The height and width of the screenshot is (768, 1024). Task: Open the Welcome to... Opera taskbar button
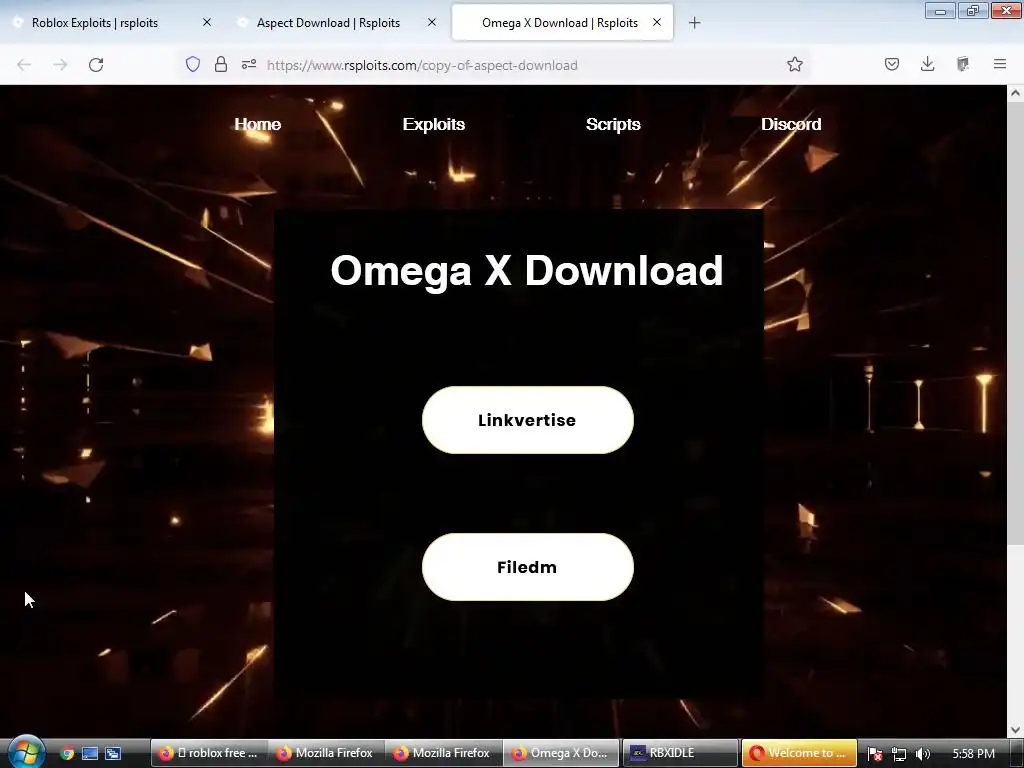[x=799, y=753]
